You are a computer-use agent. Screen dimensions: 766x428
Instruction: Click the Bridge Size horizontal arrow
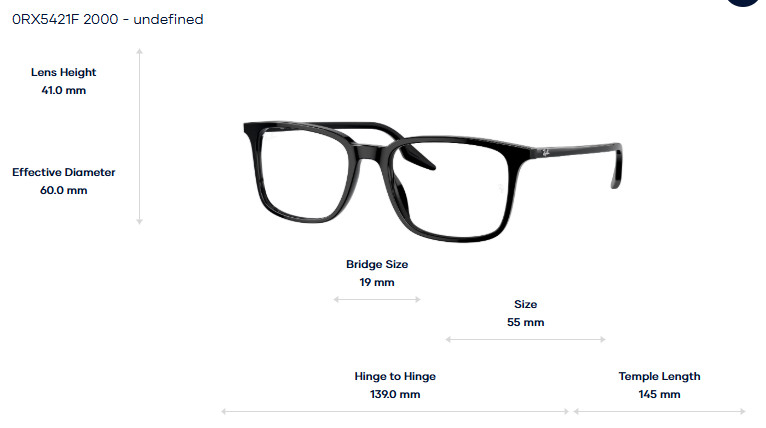[x=377, y=299]
